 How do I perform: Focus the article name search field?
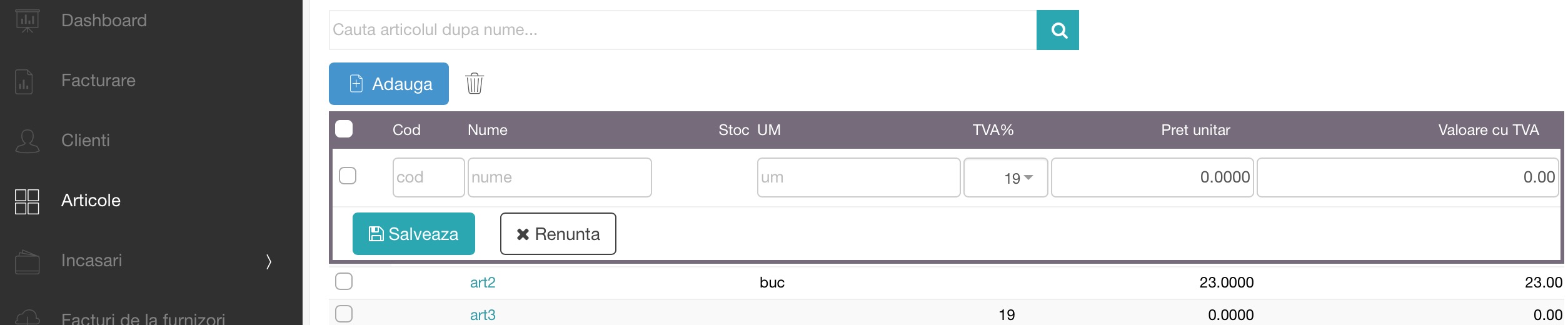pyautogui.click(x=683, y=30)
